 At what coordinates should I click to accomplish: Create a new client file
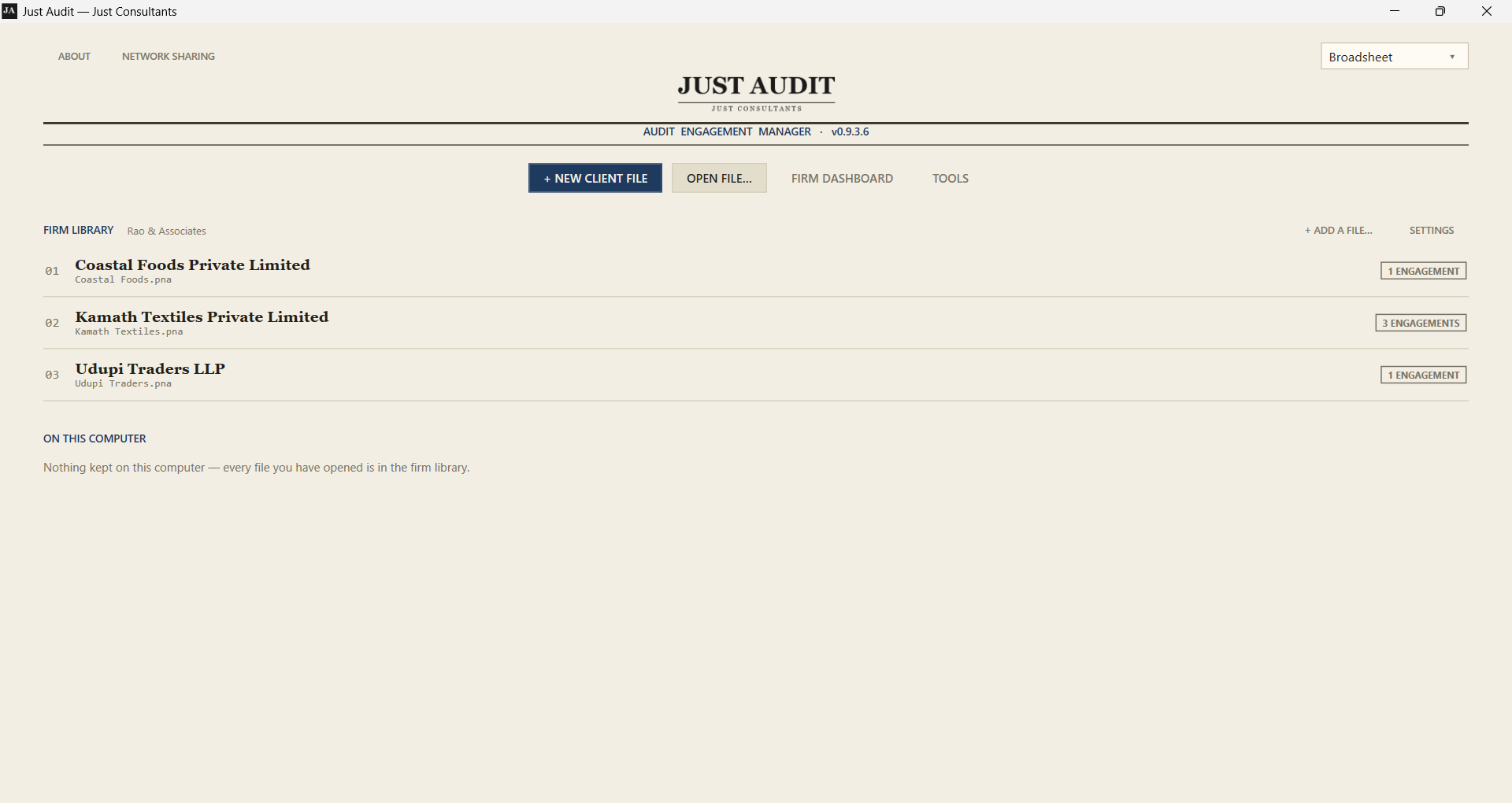point(595,179)
